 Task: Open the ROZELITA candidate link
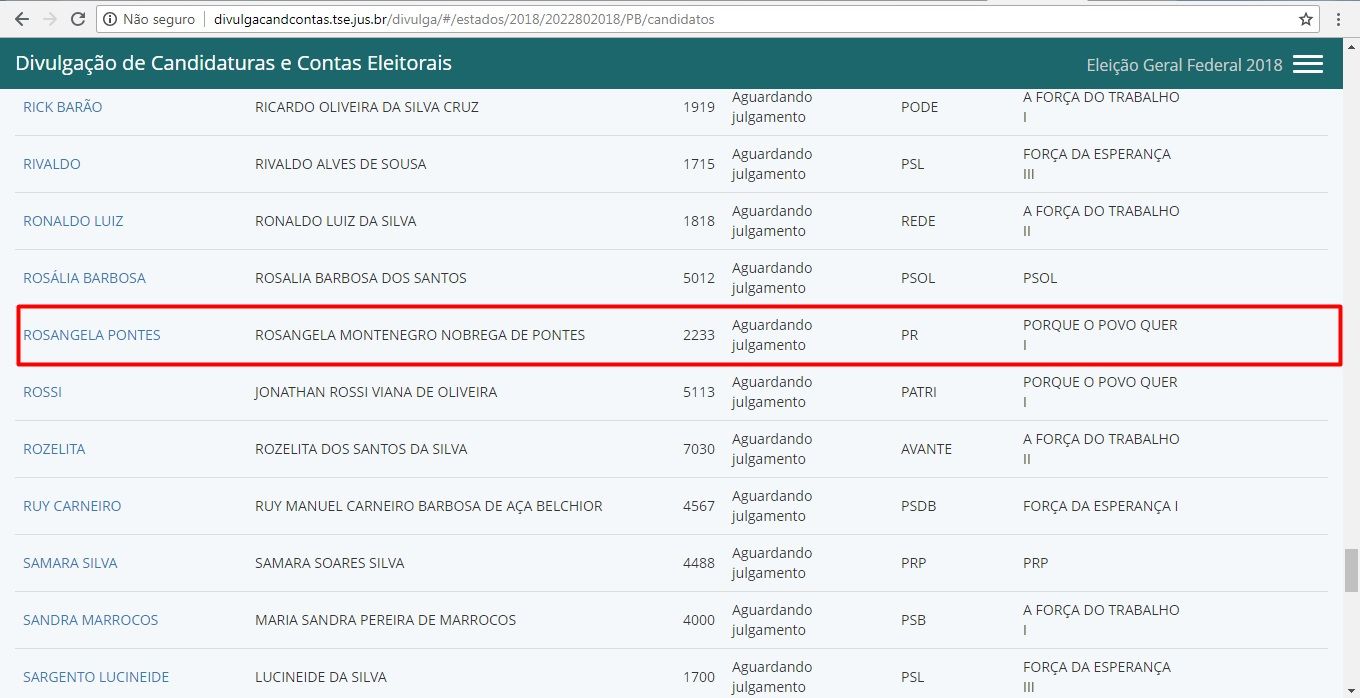[x=54, y=449]
